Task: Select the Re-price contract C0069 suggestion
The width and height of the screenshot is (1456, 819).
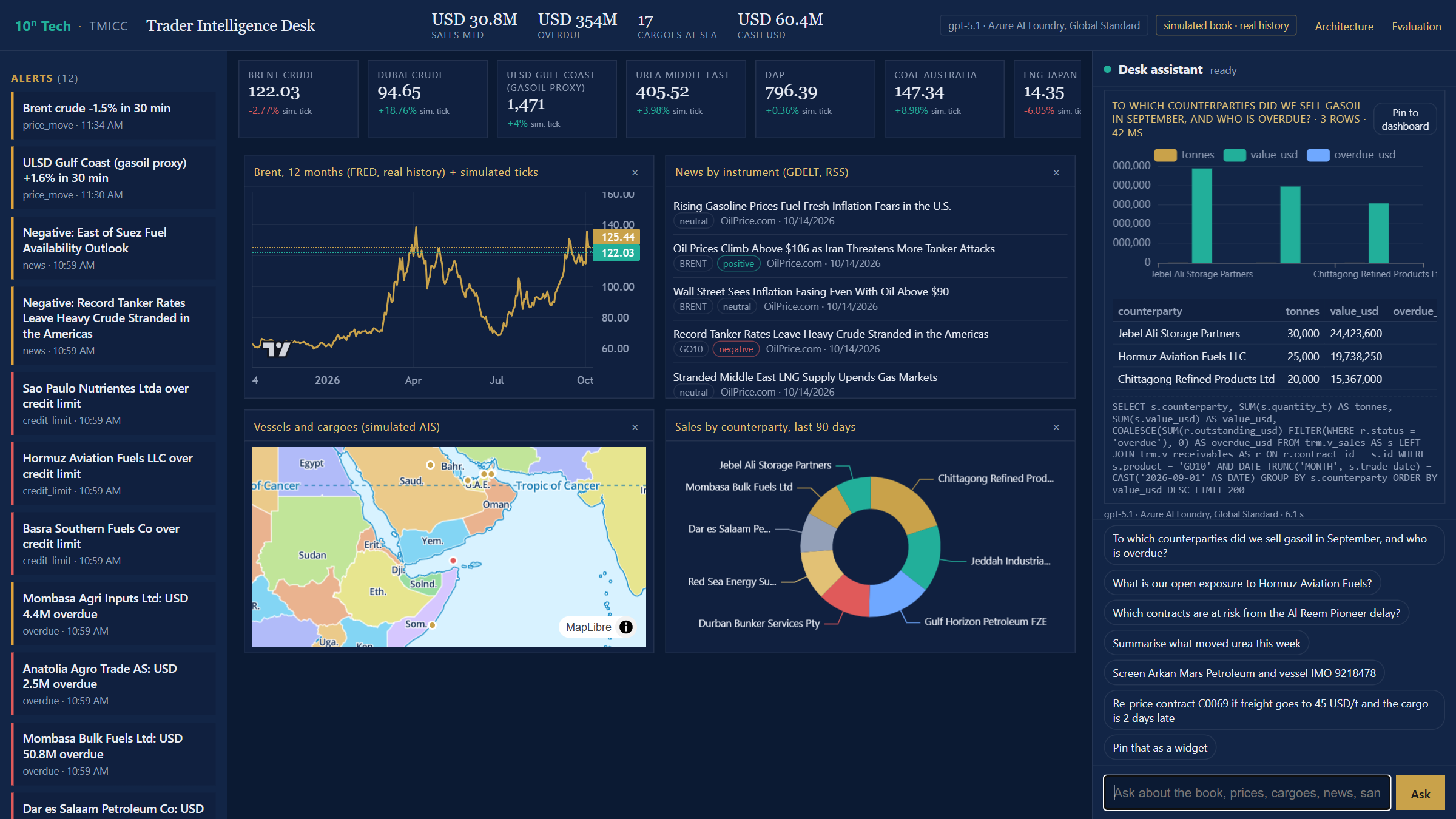Action: [1273, 710]
